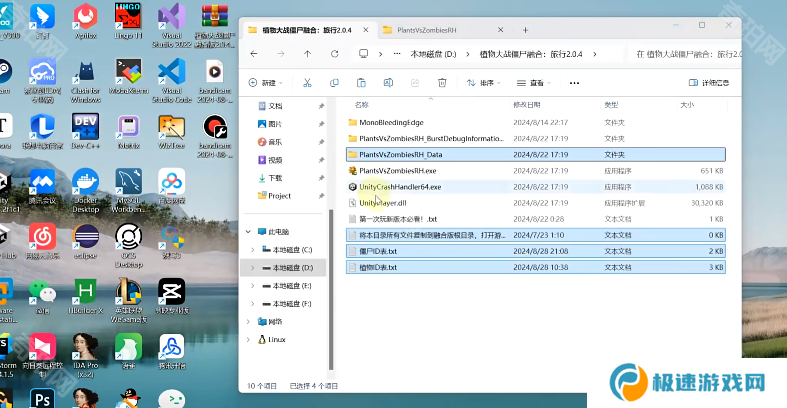787x408 pixels.
Task: Select the PlantsVsZombiesRH_Data folder
Action: click(x=536, y=155)
